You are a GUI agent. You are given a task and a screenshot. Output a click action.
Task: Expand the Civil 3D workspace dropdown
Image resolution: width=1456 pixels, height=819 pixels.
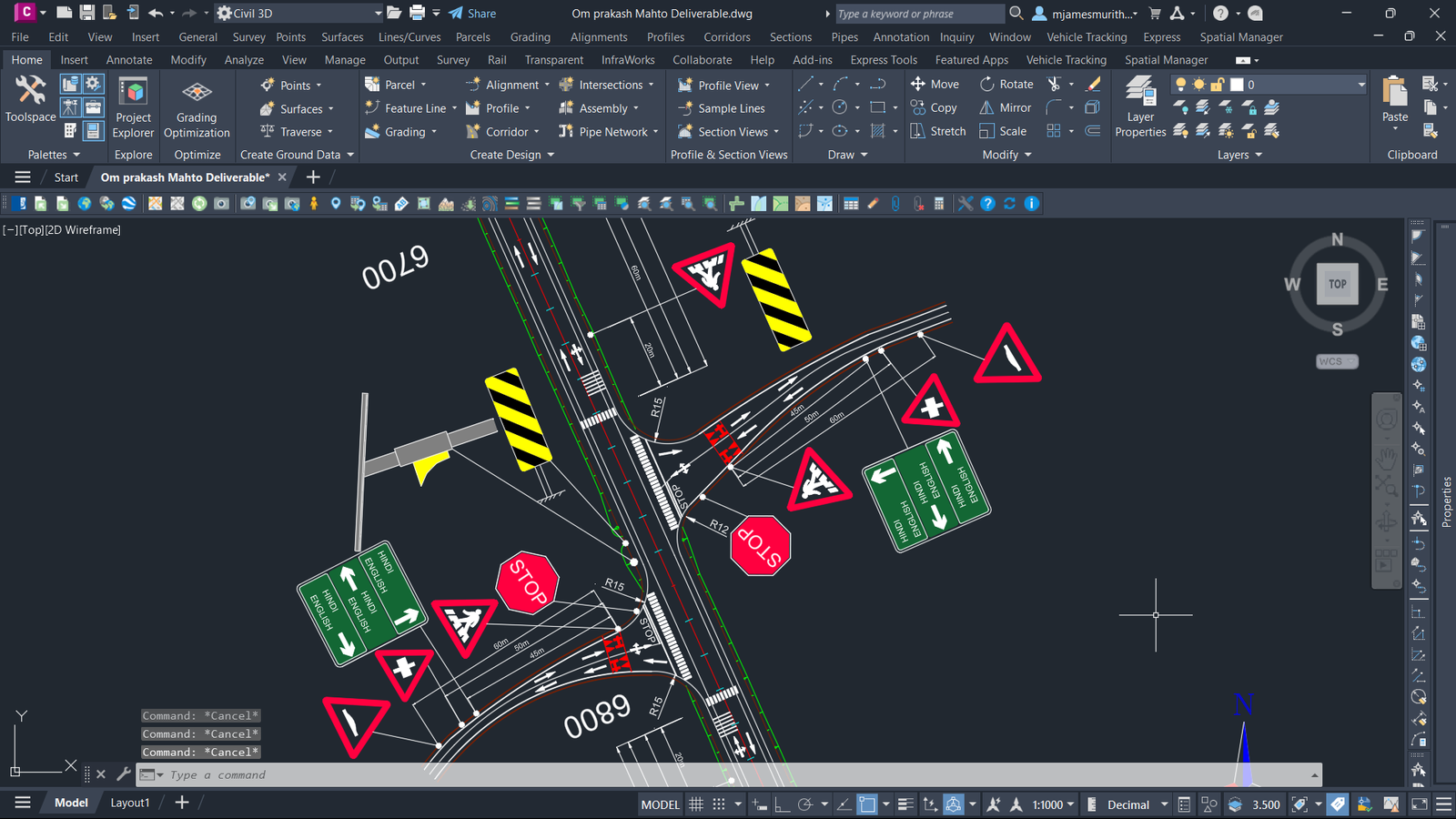pyautogui.click(x=378, y=14)
